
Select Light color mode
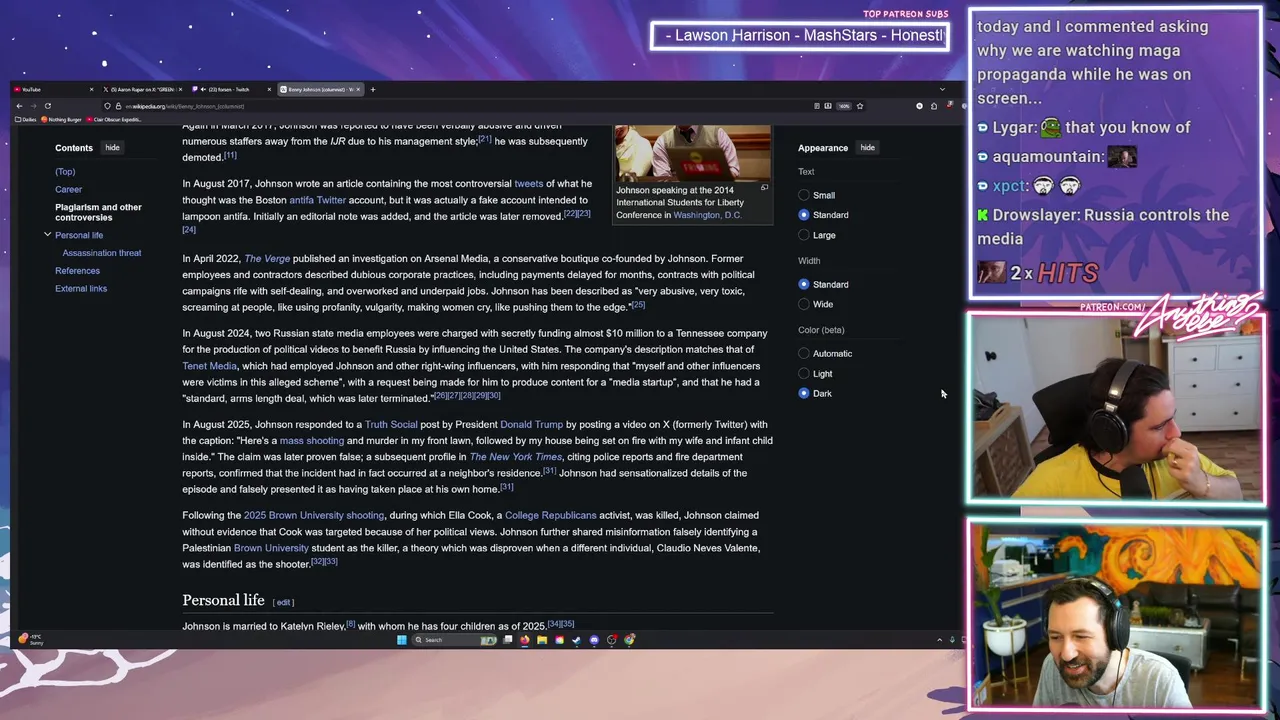pos(804,373)
